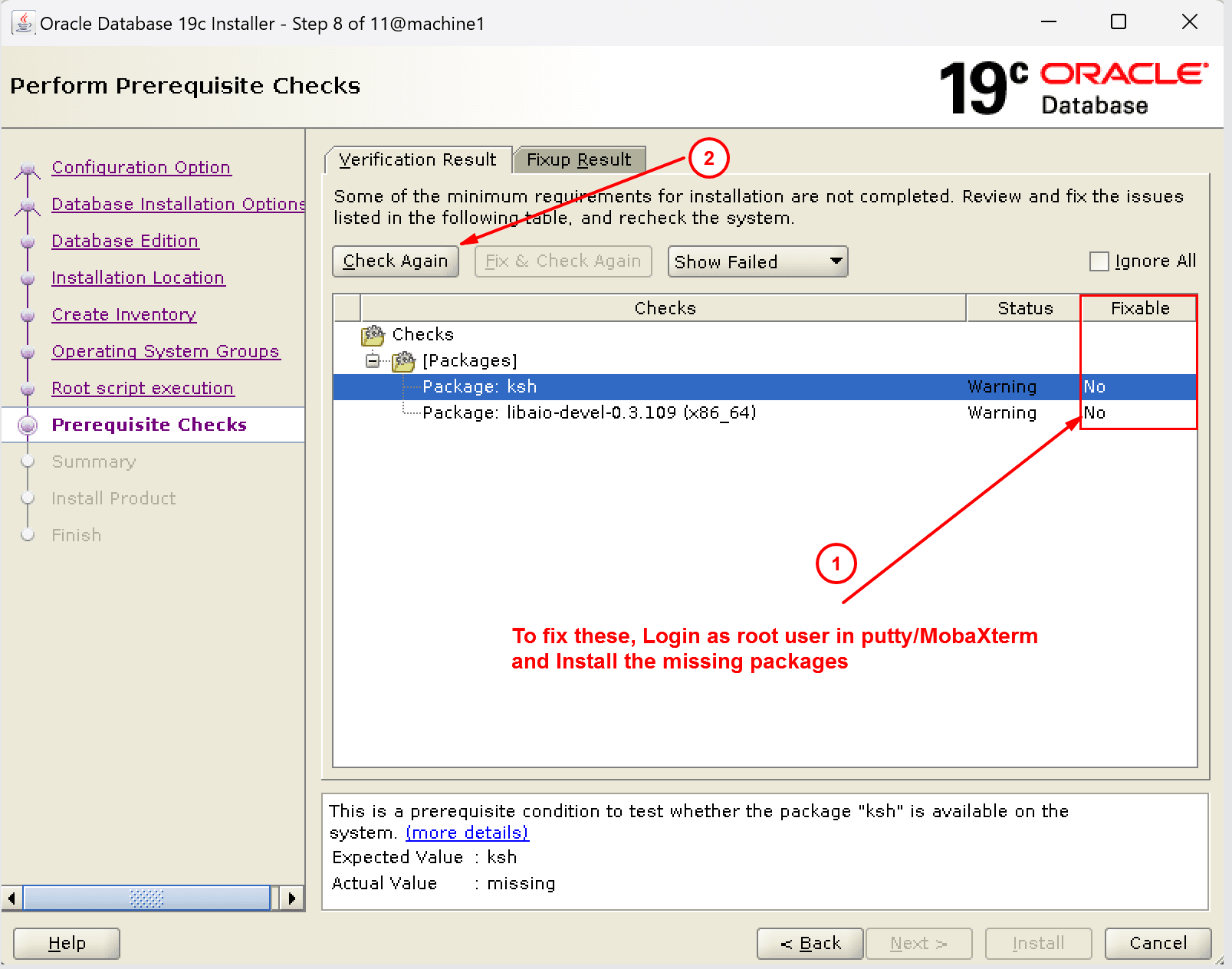This screenshot has width=1232, height=969.
Task: Select the Package: libaio-devel warning row
Action: pyautogui.click(x=589, y=412)
